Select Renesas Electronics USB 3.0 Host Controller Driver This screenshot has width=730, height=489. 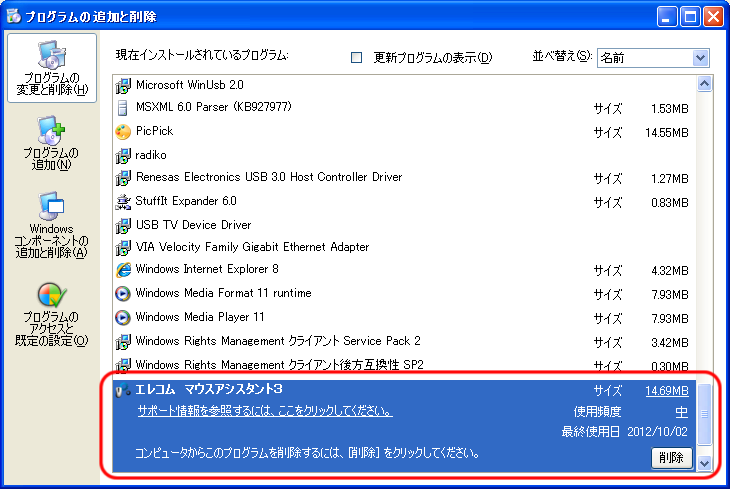404,177
